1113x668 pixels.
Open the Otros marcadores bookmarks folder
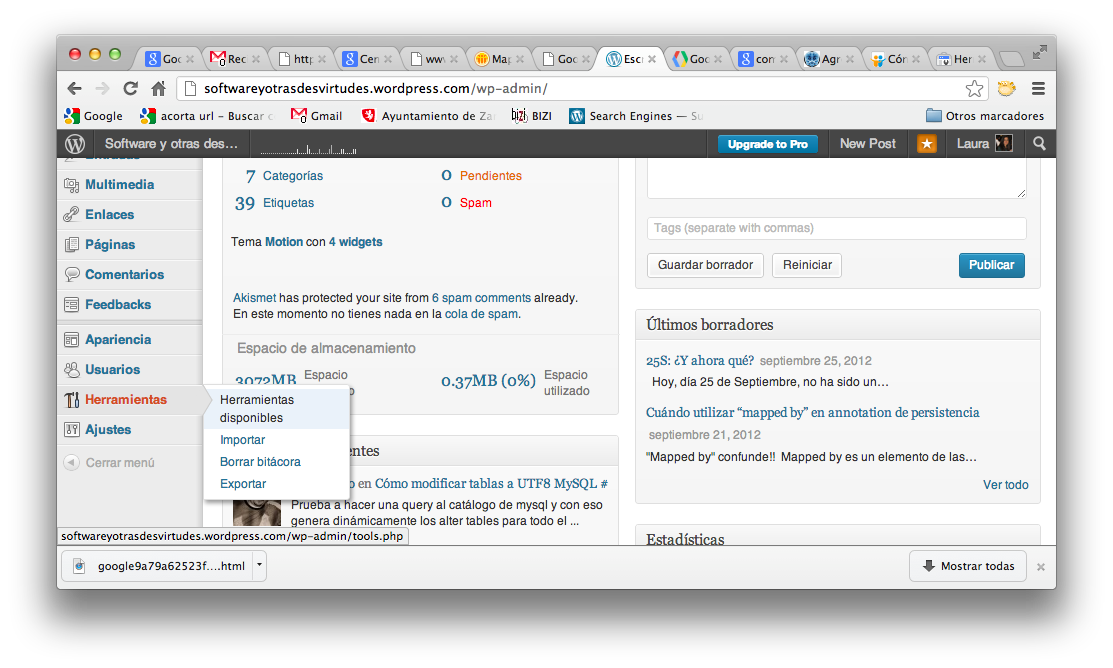[984, 116]
